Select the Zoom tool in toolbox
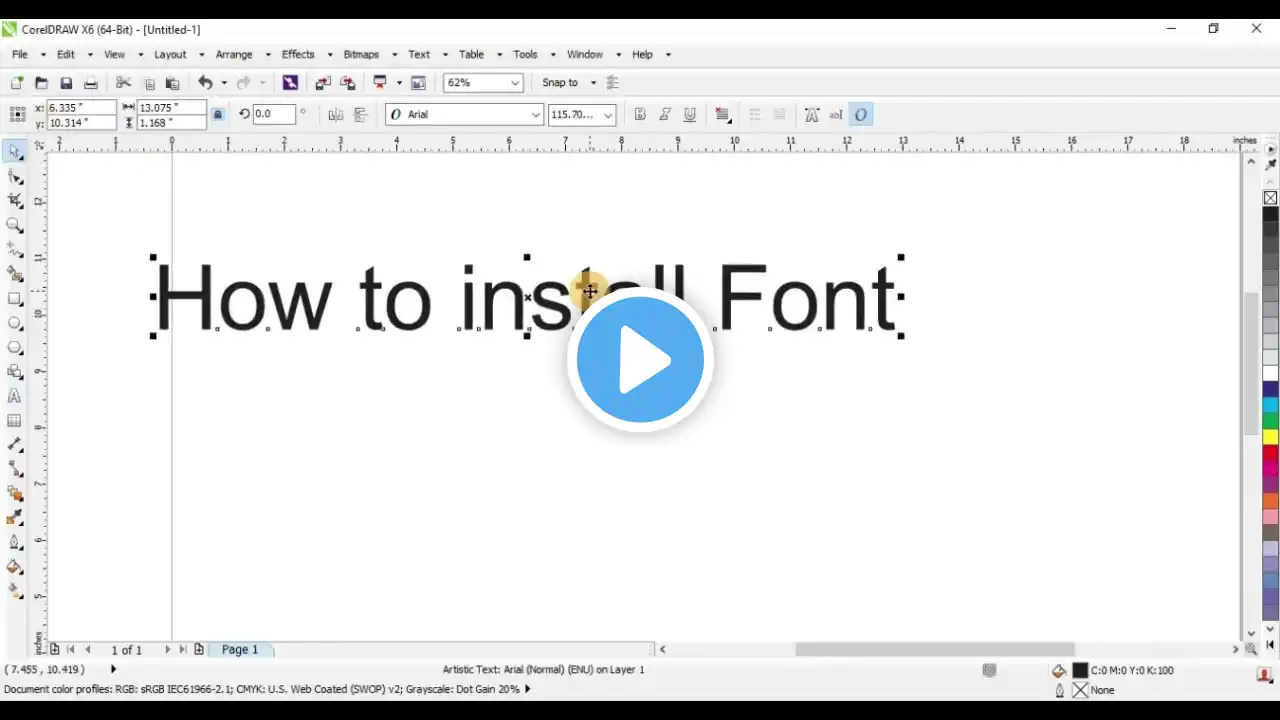This screenshot has width=1280, height=720. [x=15, y=225]
